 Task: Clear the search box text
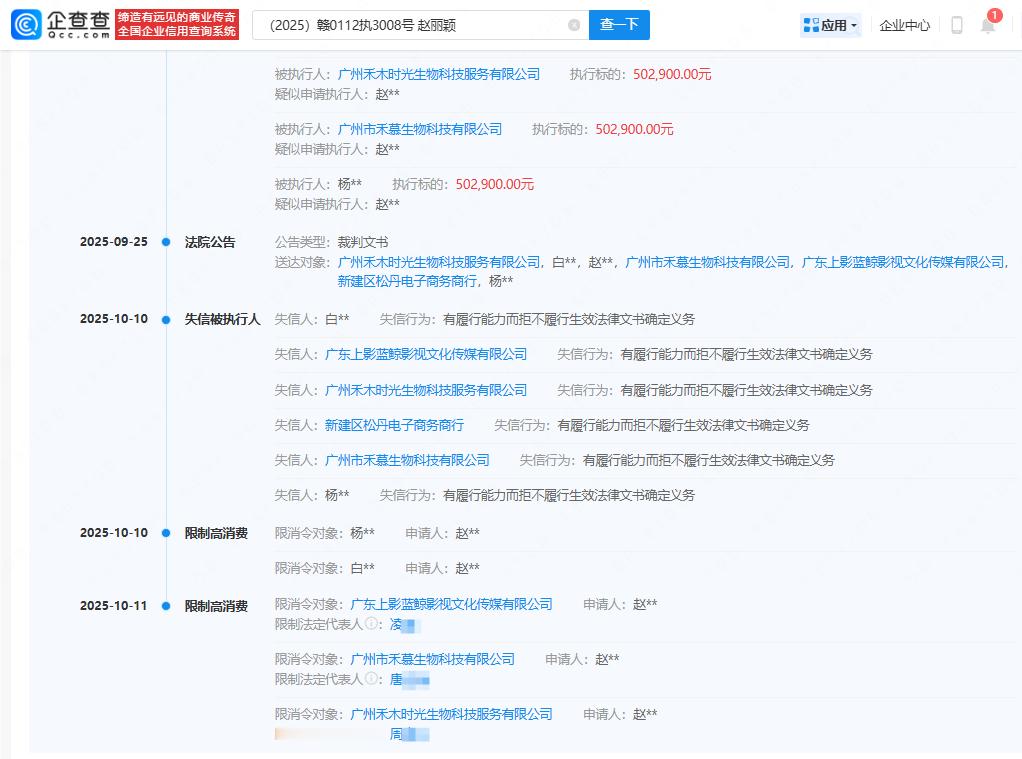pyautogui.click(x=574, y=25)
